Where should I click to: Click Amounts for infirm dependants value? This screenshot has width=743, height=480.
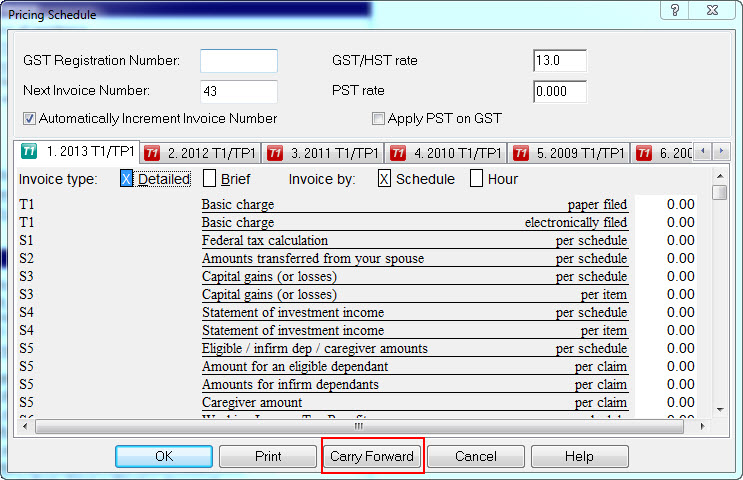click(x=666, y=384)
